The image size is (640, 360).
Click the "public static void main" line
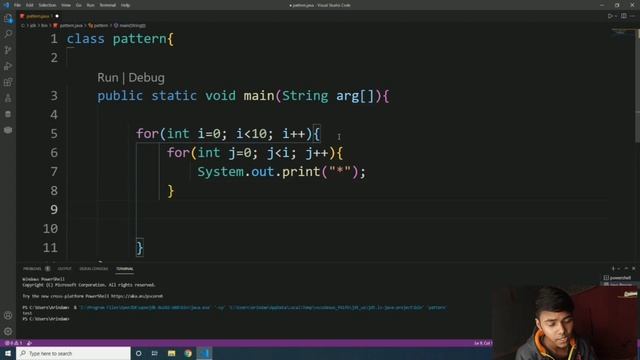pos(243,96)
